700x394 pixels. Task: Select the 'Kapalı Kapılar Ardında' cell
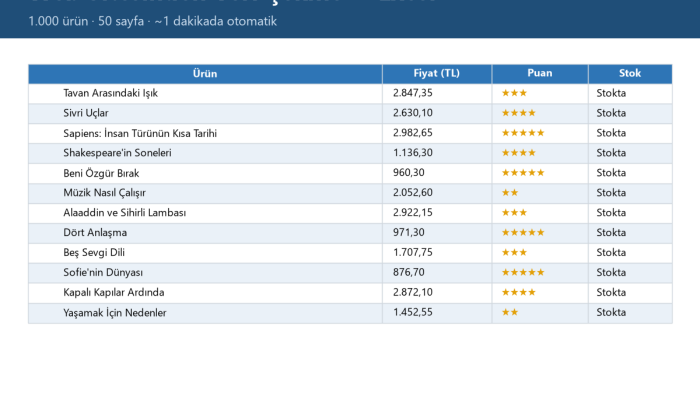pos(205,293)
